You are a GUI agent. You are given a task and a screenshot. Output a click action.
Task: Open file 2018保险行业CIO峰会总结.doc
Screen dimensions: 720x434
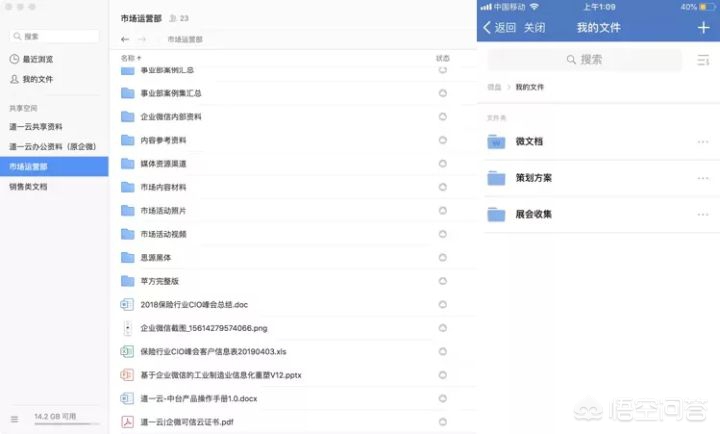tap(194, 304)
